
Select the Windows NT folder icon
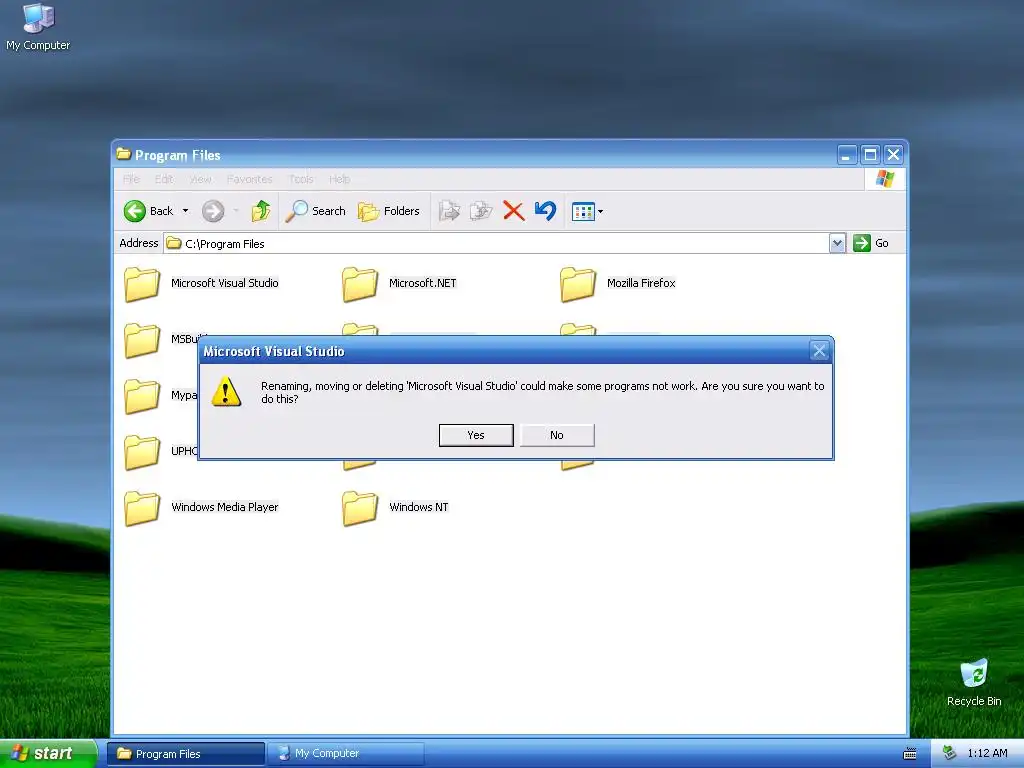click(x=360, y=508)
